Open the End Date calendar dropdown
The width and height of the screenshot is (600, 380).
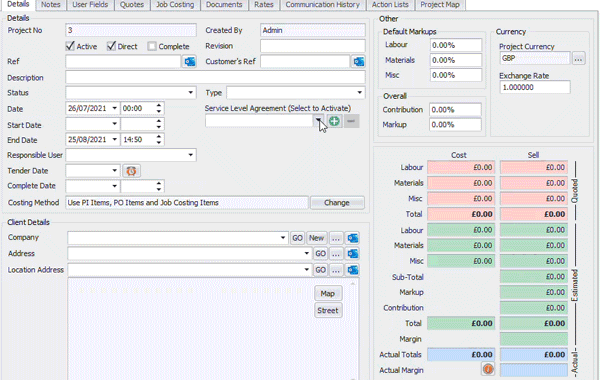(114, 140)
